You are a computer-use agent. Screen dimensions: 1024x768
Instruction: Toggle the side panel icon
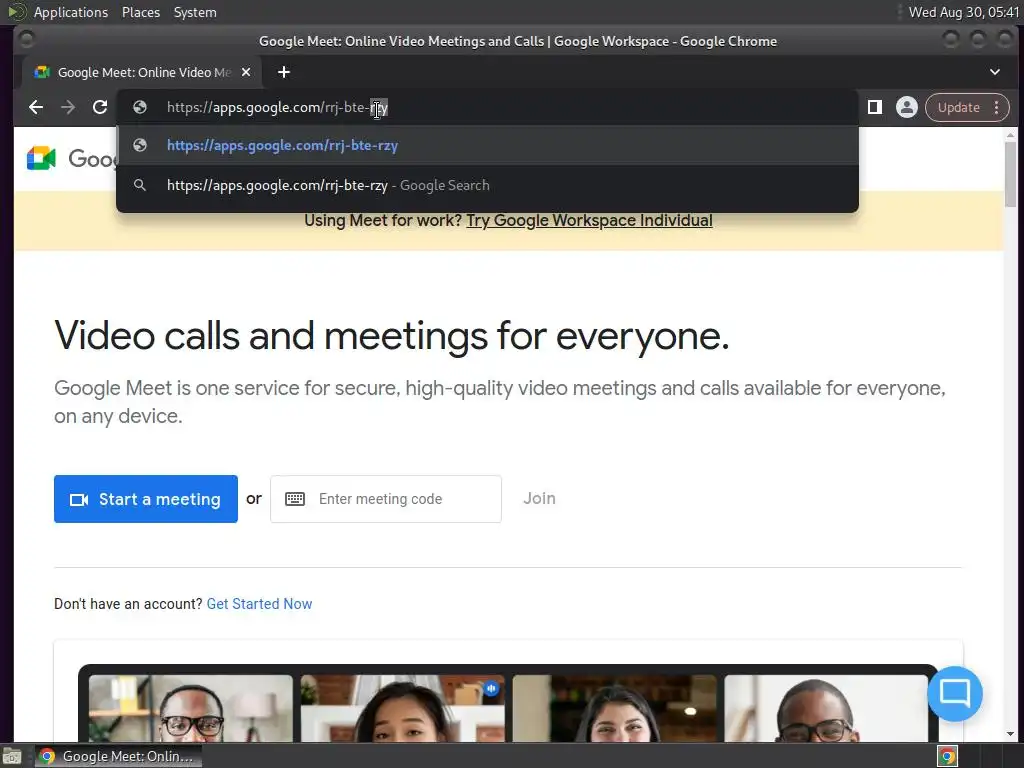point(874,107)
